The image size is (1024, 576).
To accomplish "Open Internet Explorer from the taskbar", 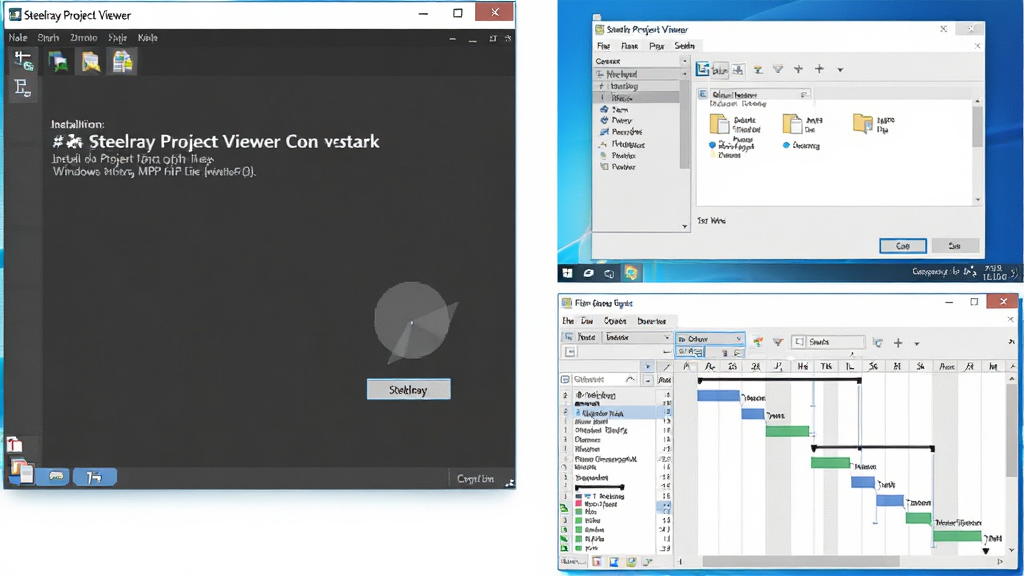I will pyautogui.click(x=588, y=273).
